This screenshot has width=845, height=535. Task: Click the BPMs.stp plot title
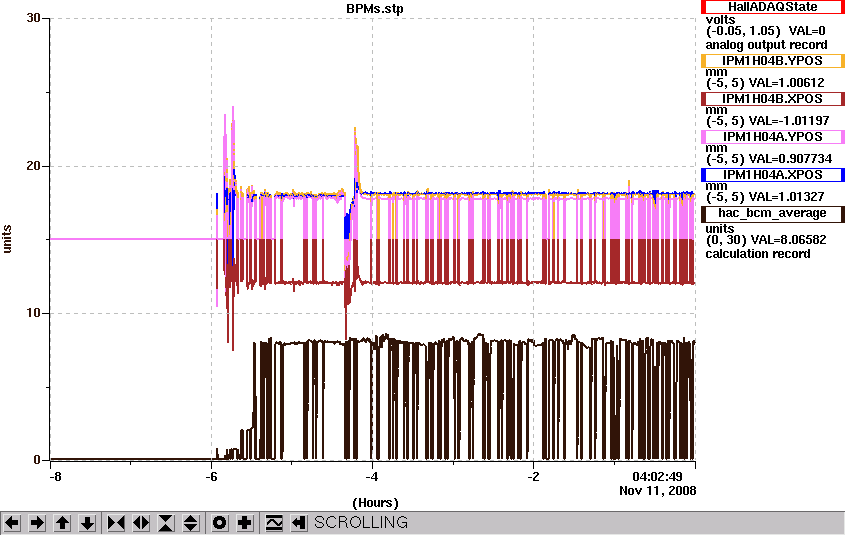(x=375, y=9)
